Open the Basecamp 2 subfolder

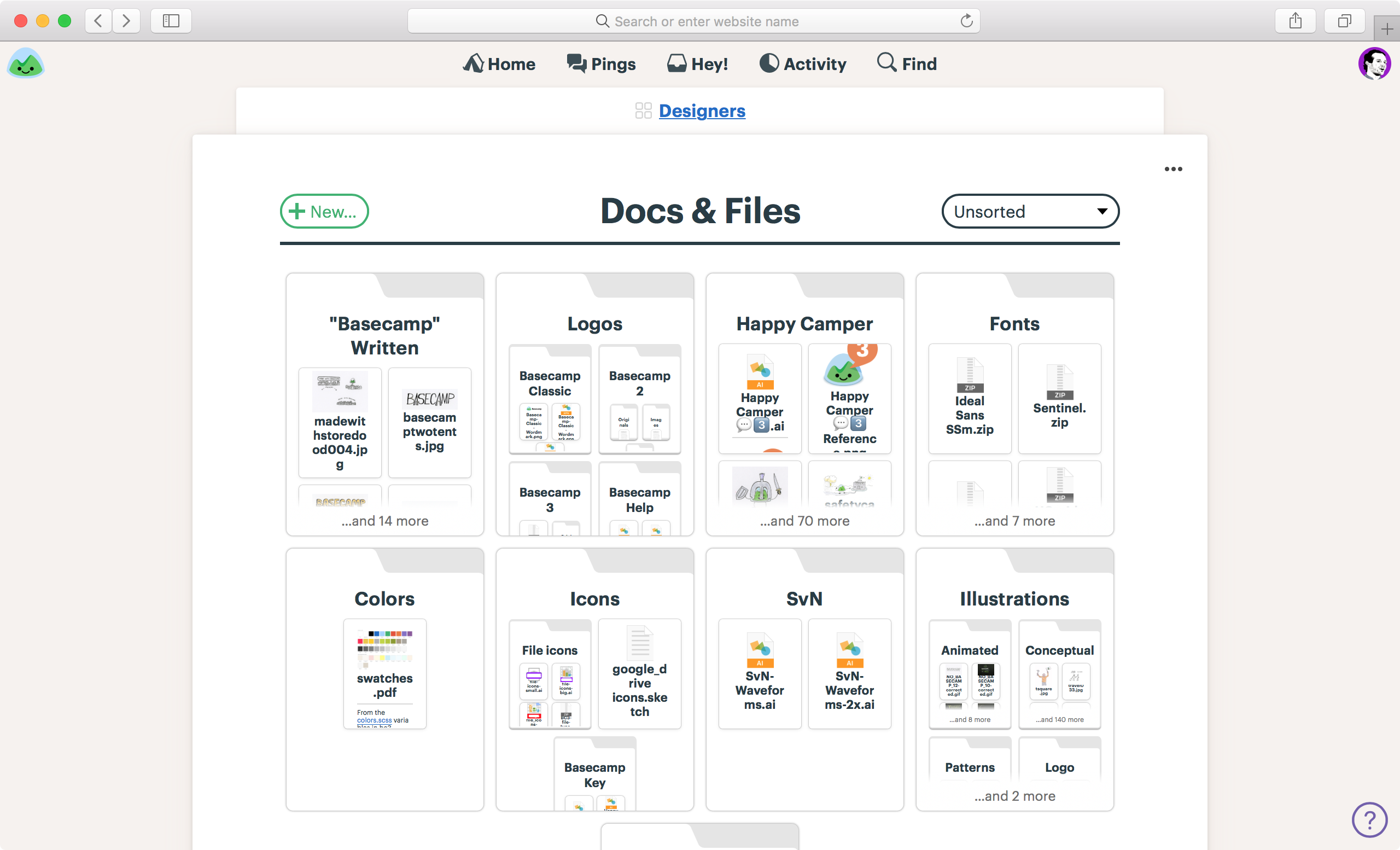click(640, 399)
